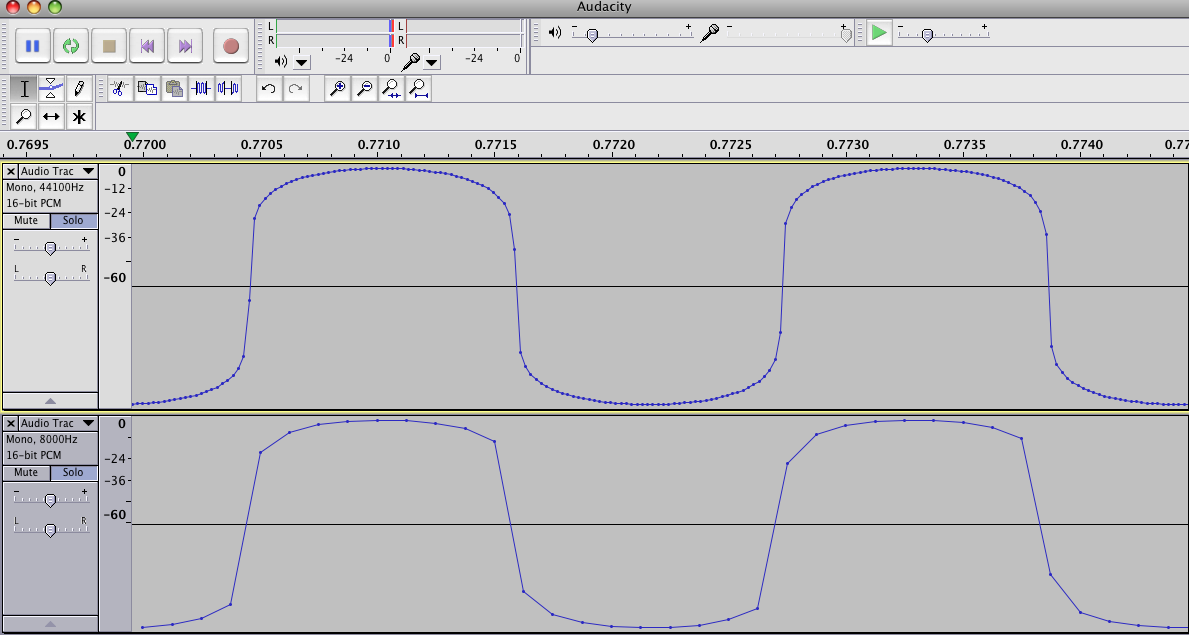The height and width of the screenshot is (635, 1189).
Task: Zoom in with the magnifier plus icon
Action: point(338,88)
